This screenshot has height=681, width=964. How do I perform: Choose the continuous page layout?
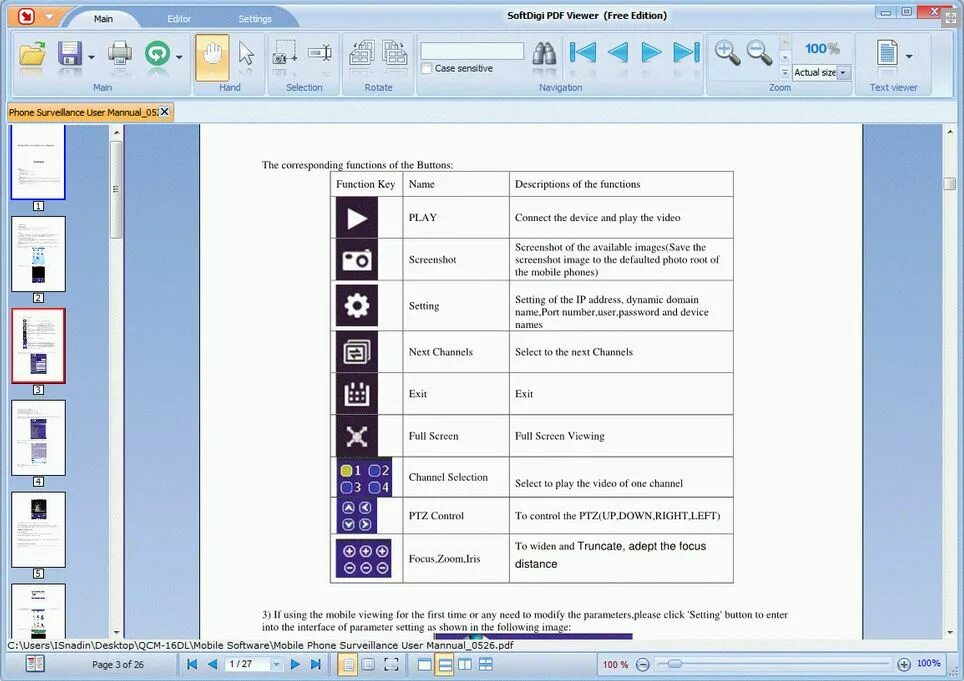tap(444, 664)
